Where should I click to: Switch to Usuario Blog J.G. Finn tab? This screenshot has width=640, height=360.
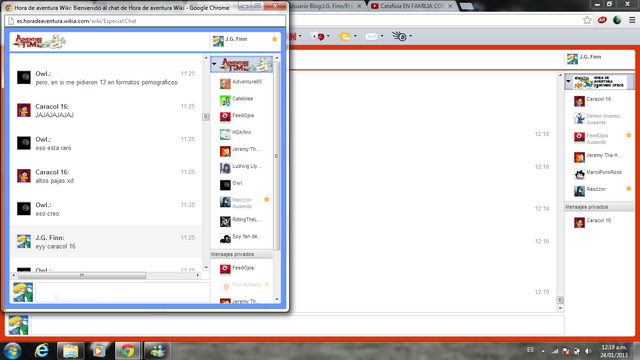pos(325,6)
